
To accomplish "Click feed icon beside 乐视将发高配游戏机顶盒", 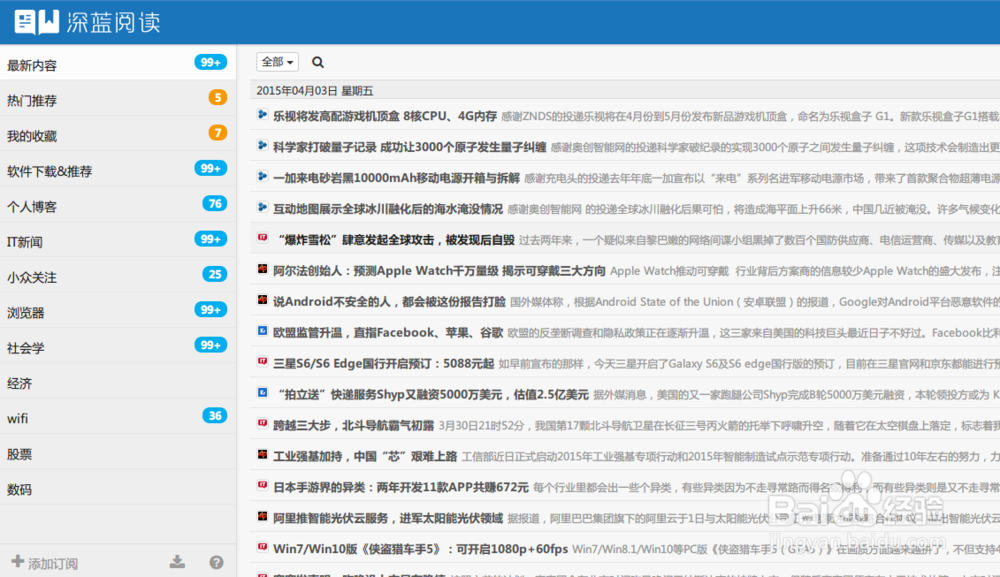I will 262,115.
